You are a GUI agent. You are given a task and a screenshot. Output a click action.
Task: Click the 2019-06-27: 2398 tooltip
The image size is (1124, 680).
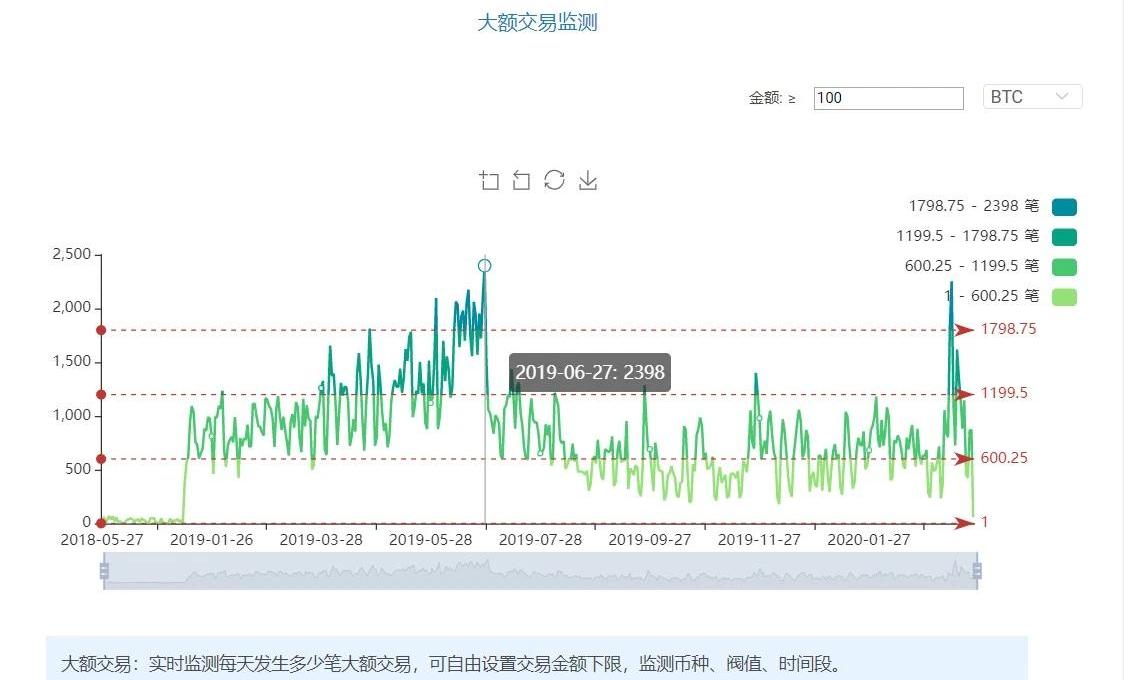coord(590,373)
